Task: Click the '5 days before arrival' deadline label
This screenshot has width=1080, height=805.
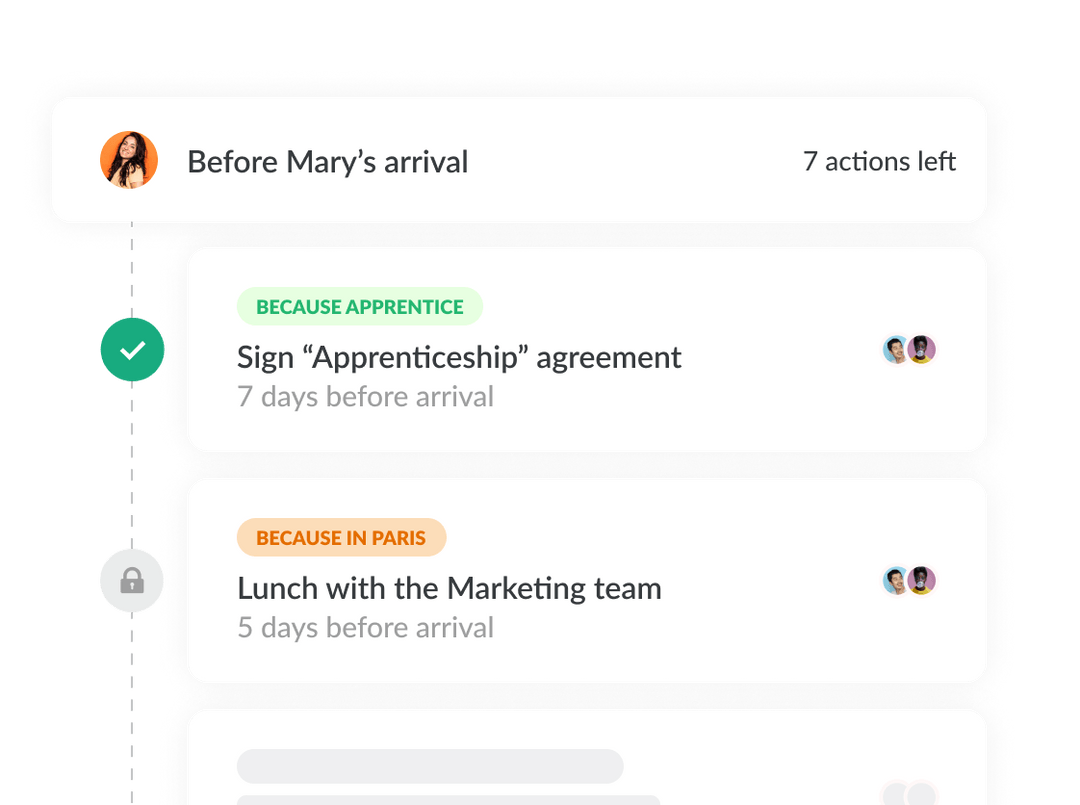Action: pos(365,627)
